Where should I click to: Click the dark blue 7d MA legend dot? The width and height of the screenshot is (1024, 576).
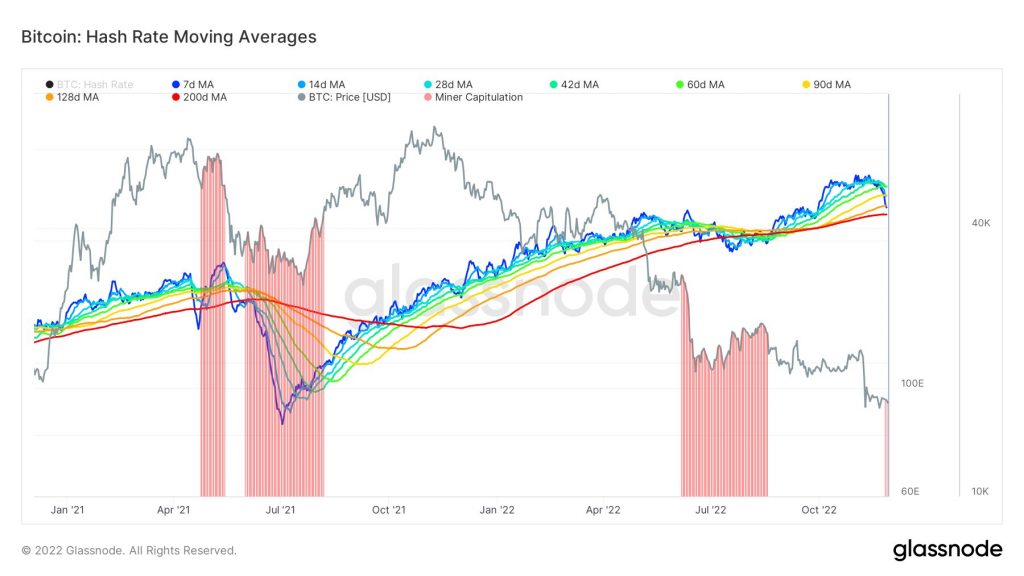tap(176, 85)
